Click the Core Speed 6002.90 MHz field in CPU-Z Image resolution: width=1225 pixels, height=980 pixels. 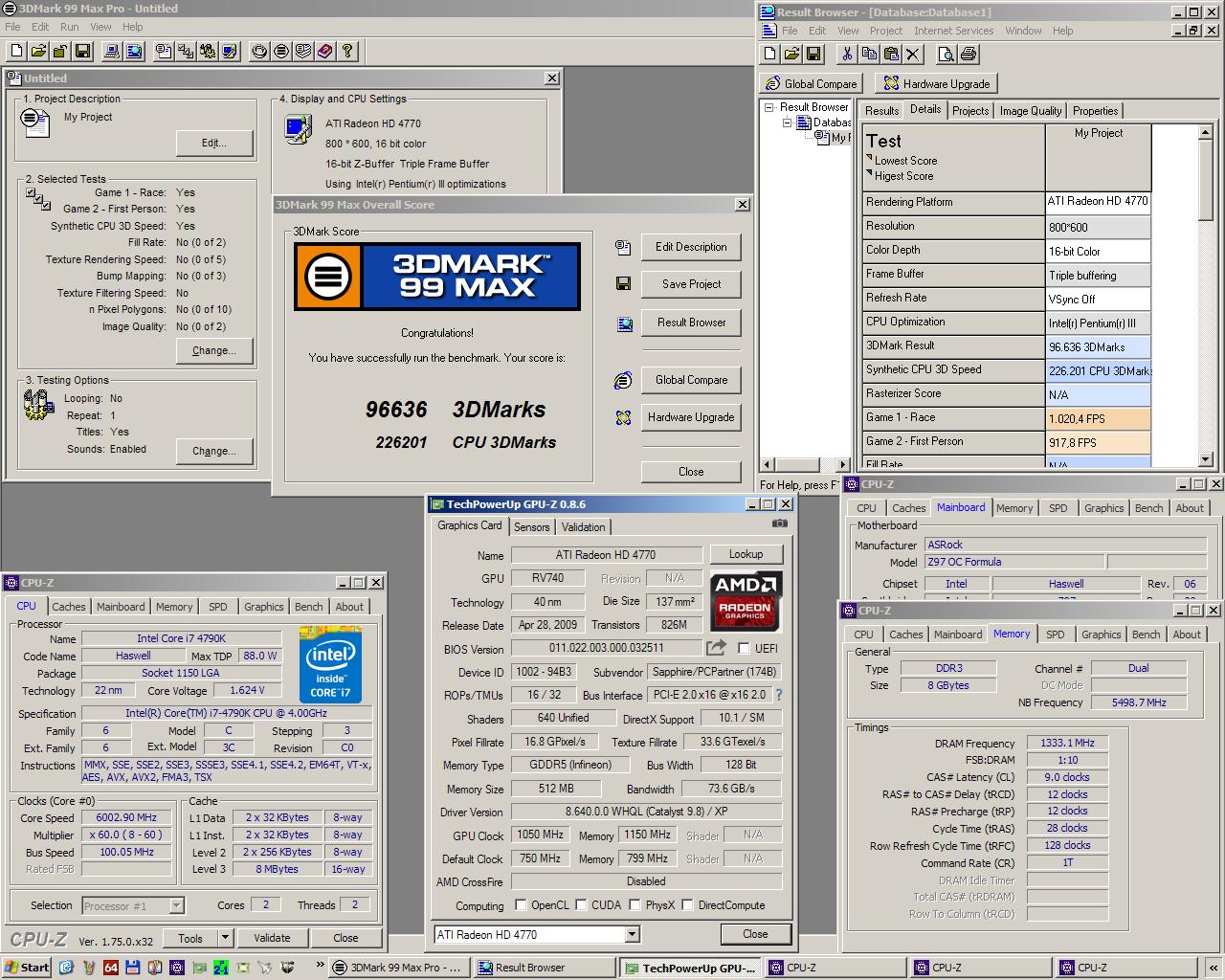[x=126, y=818]
